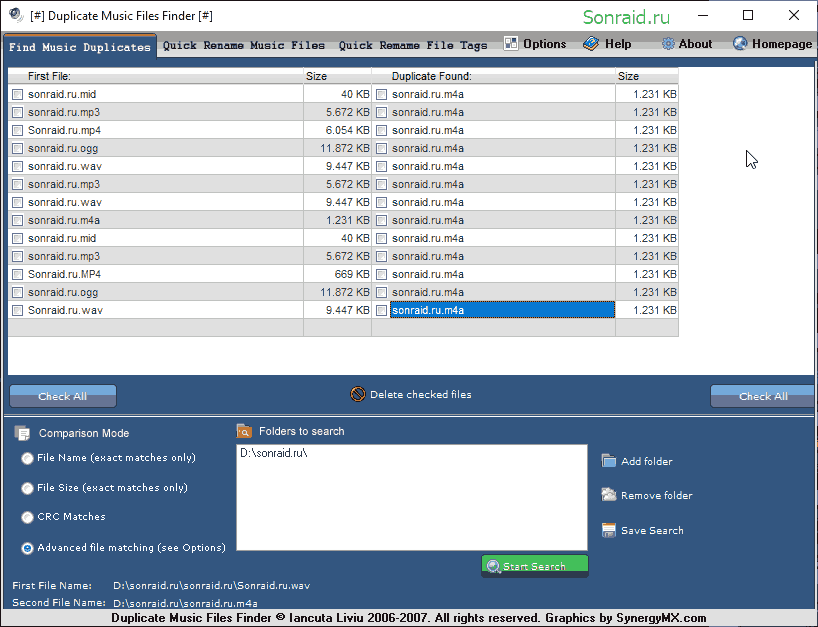Click the Remove folder icon

pyautogui.click(x=609, y=495)
